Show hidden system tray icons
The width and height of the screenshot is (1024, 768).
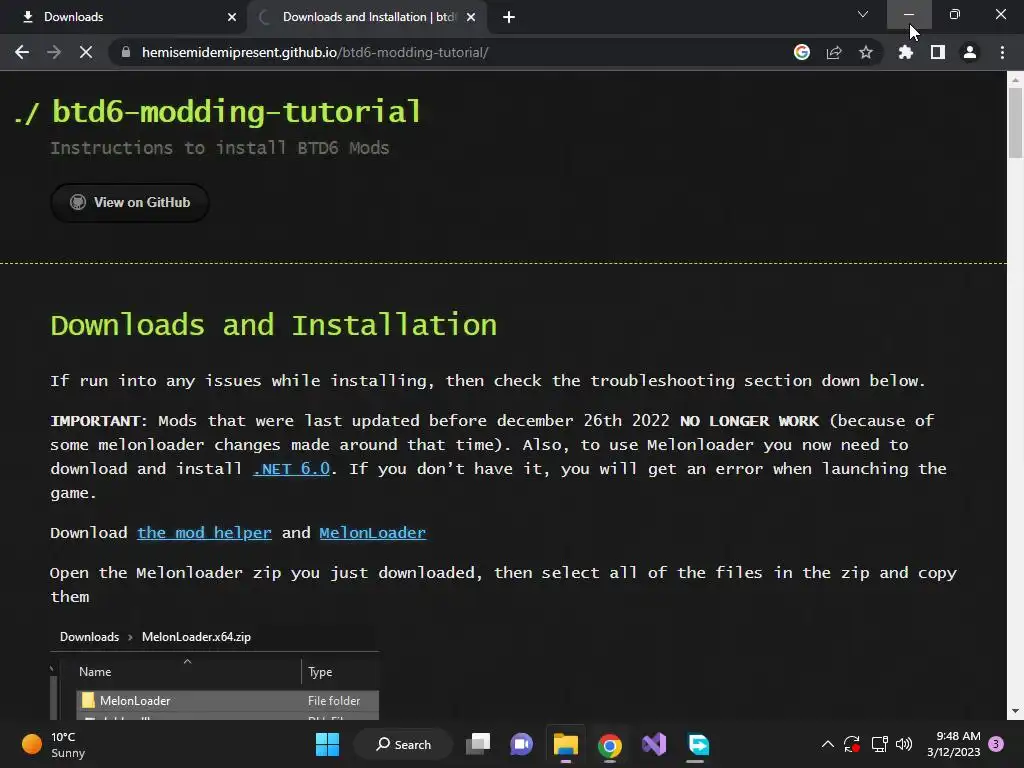(x=827, y=744)
